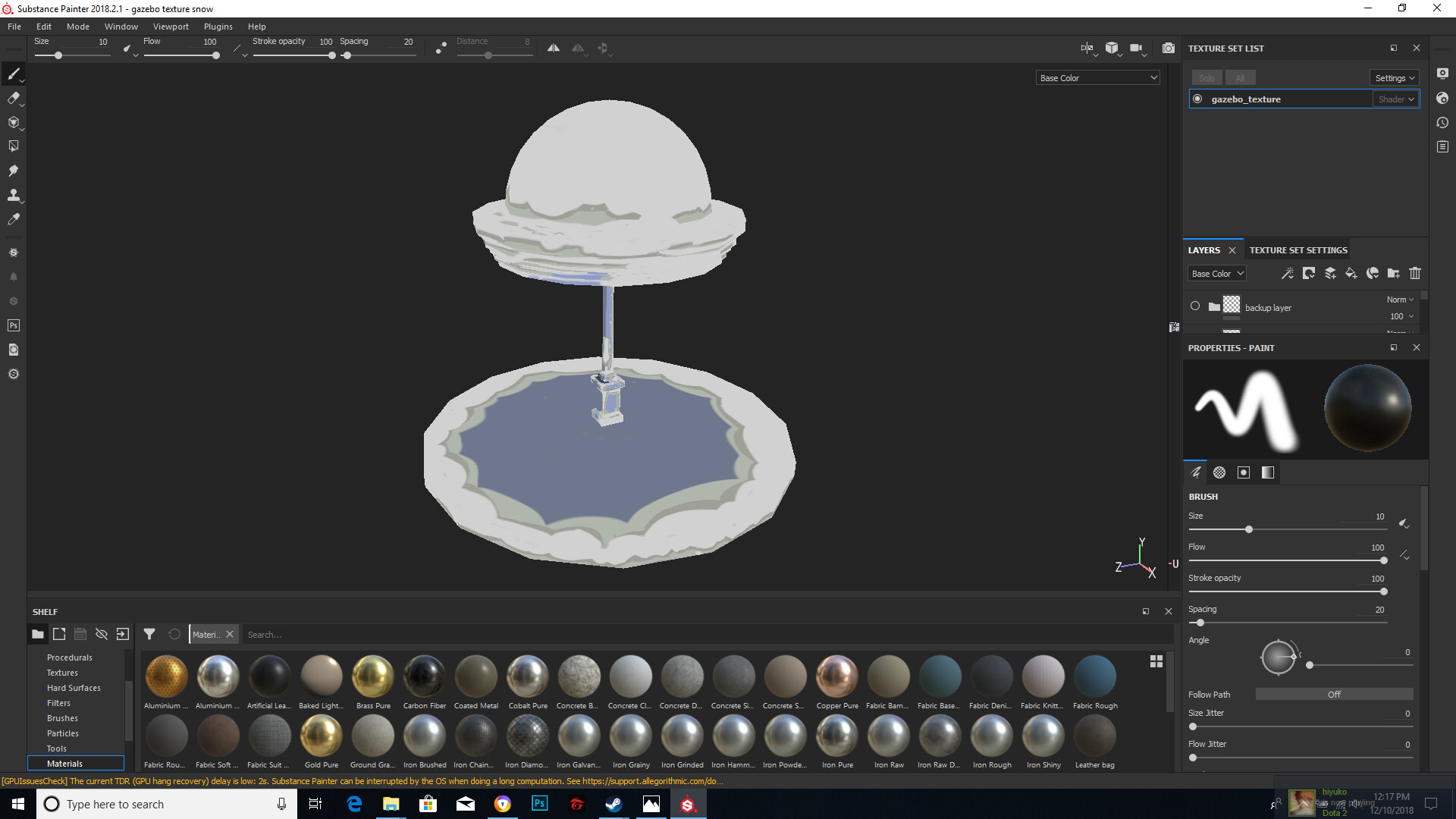Viewport: 1456px width, 819px height.
Task: Toggle the Material brush property tab
Action: coord(1268,472)
